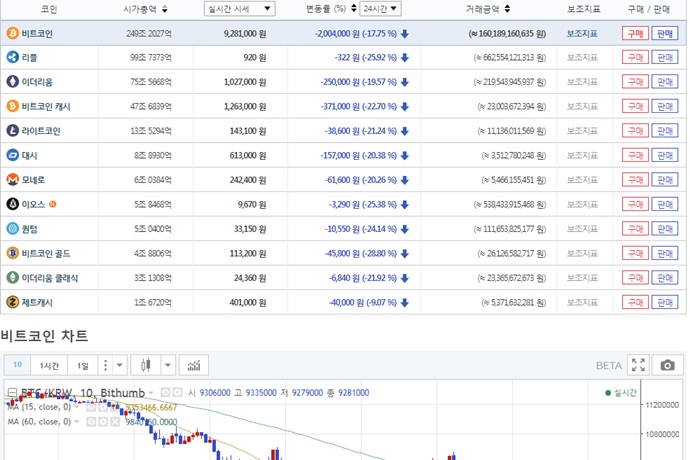
Task: Open the MA (60, close, 0) legend dropdown
Action: [x=77, y=422]
